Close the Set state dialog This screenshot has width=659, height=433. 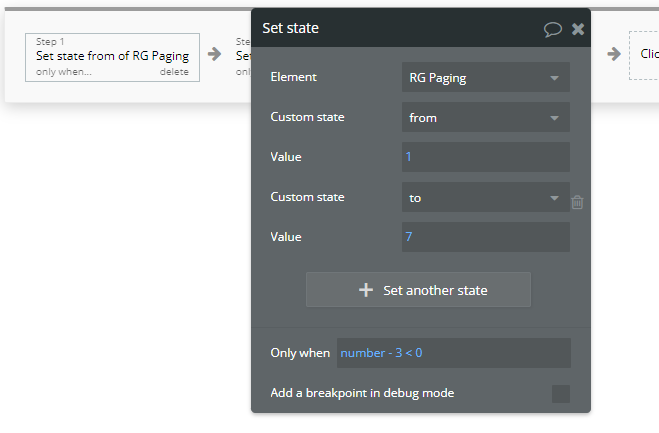point(578,29)
